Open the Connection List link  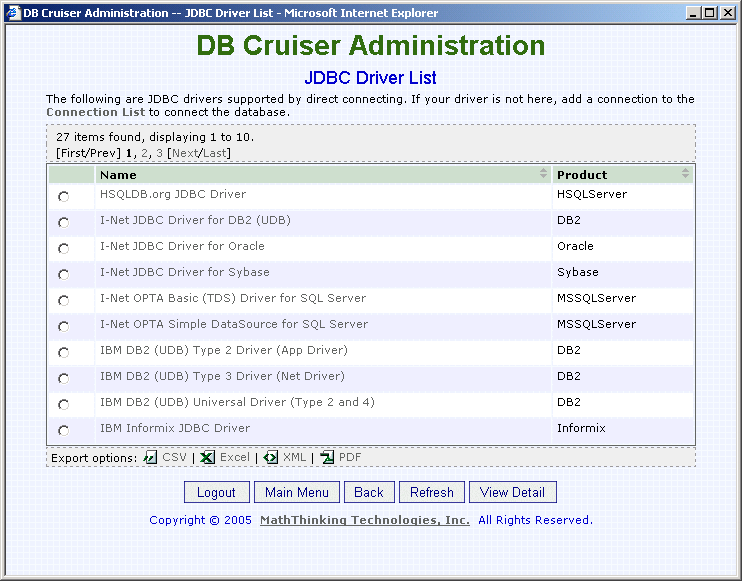click(x=96, y=112)
